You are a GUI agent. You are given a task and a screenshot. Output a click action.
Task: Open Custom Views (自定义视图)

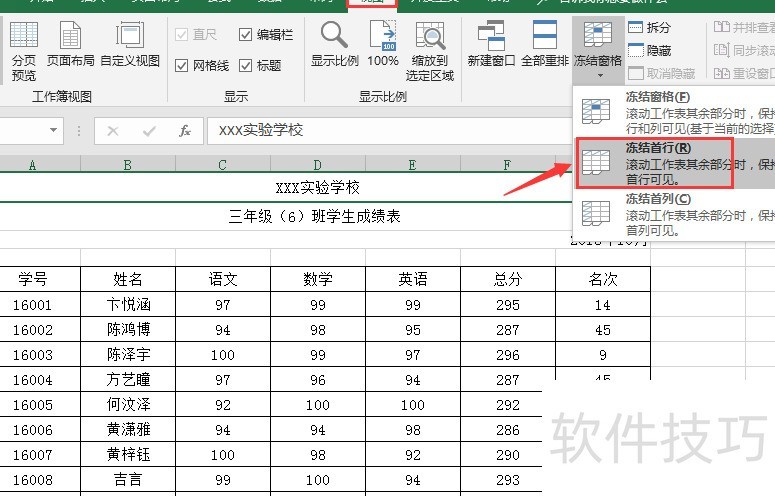[130, 44]
